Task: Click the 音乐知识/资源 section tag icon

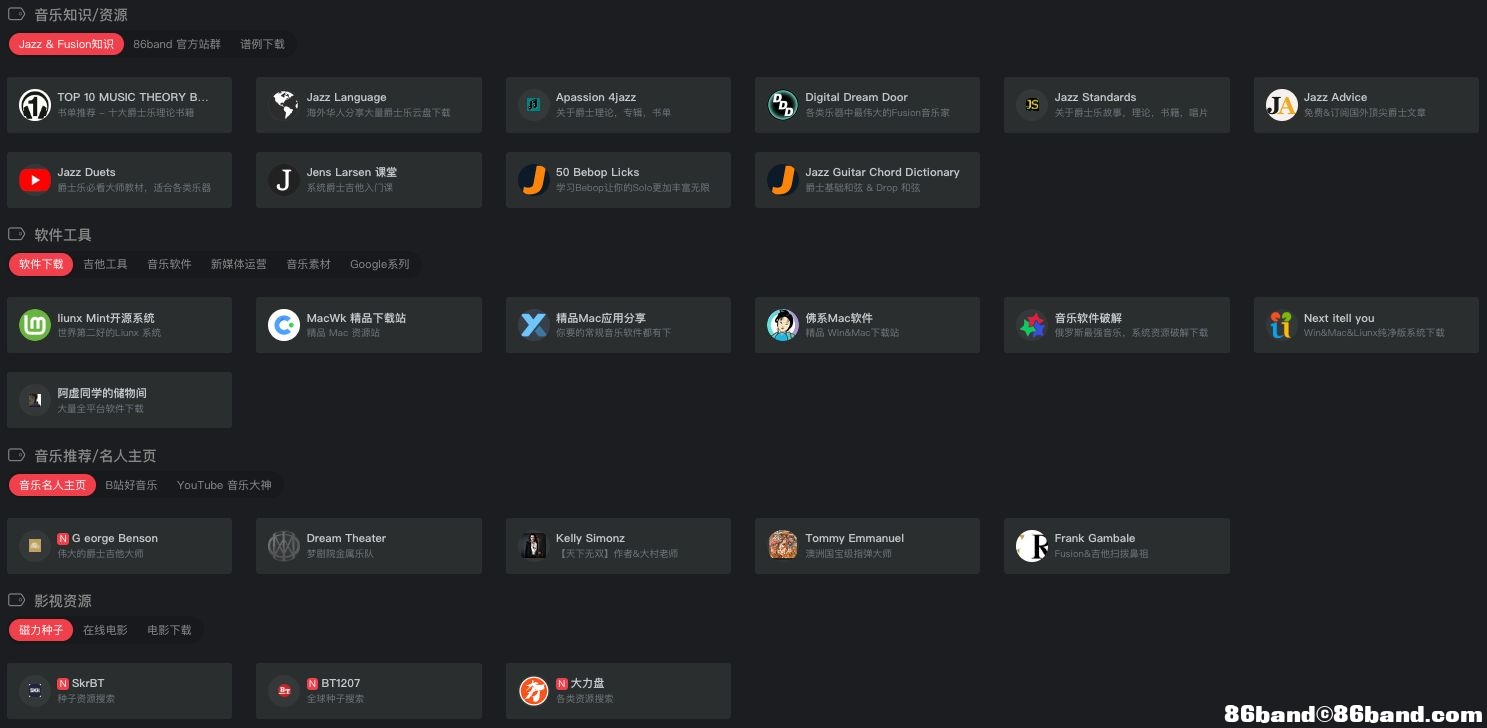Action: [x=16, y=15]
